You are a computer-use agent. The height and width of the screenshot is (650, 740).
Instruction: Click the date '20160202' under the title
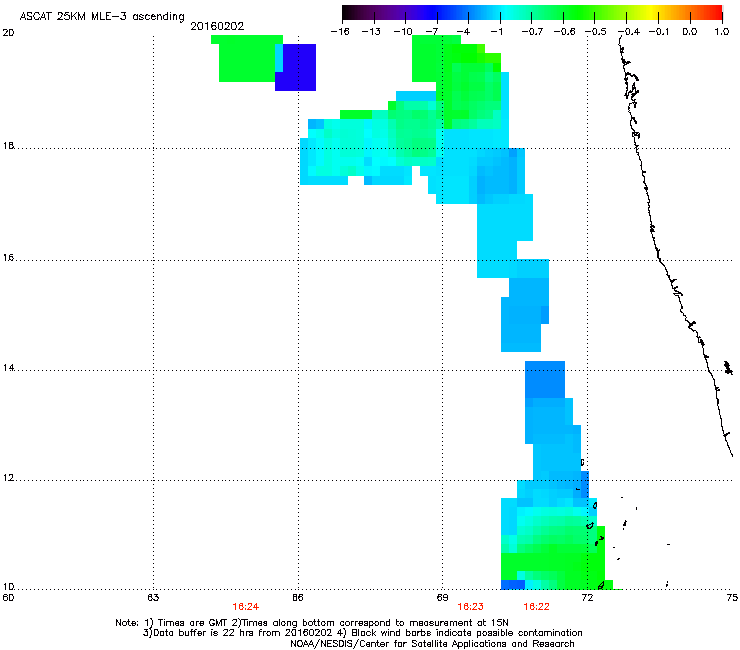click(x=217, y=26)
